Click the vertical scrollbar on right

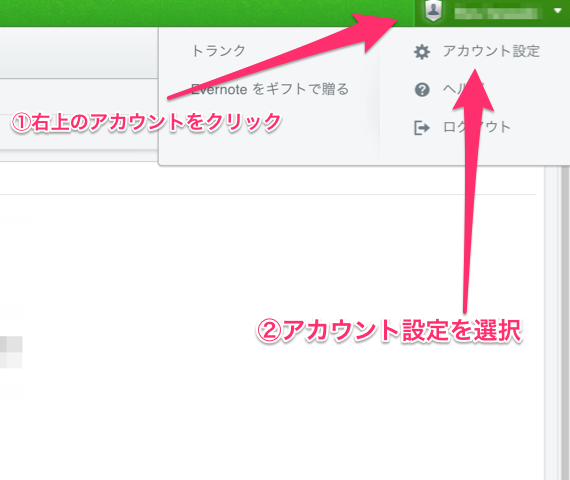(x=565, y=323)
